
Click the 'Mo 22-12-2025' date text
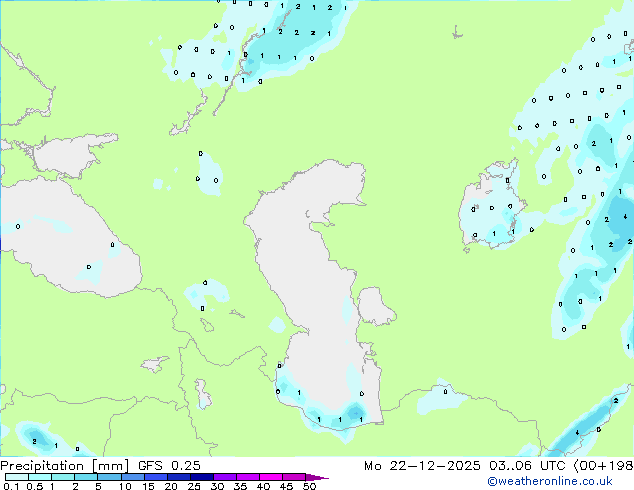pyautogui.click(x=422, y=466)
